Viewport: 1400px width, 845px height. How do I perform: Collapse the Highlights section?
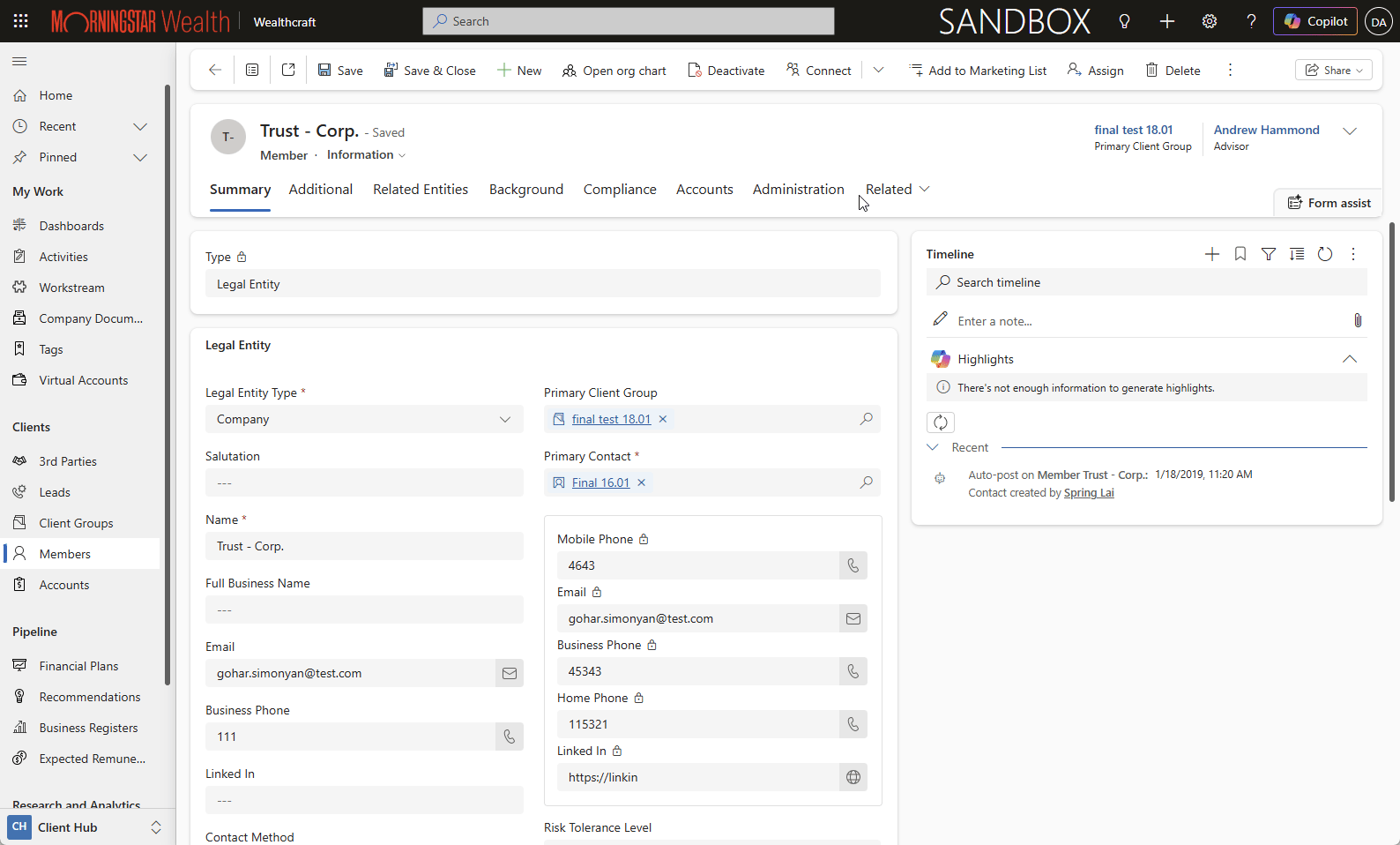click(1350, 359)
